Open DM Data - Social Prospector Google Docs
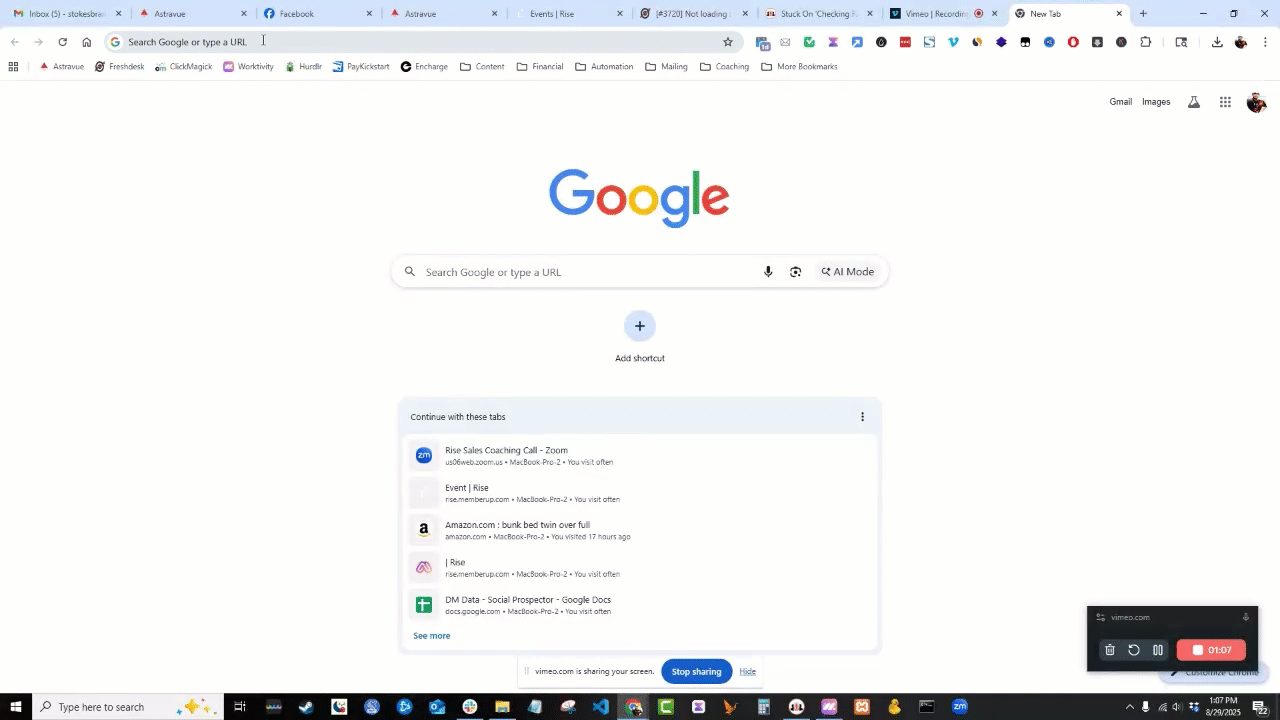Viewport: 1280px width, 720px height. pyautogui.click(x=640, y=605)
